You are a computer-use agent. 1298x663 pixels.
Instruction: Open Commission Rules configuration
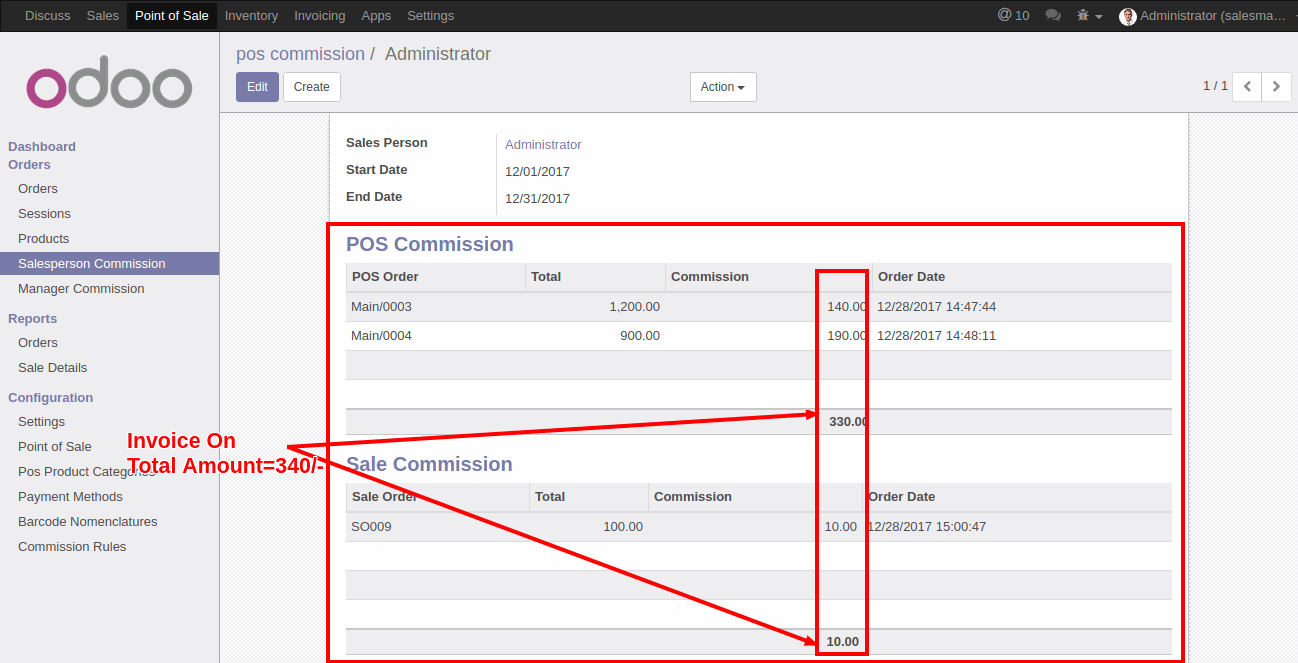pyautogui.click(x=72, y=547)
